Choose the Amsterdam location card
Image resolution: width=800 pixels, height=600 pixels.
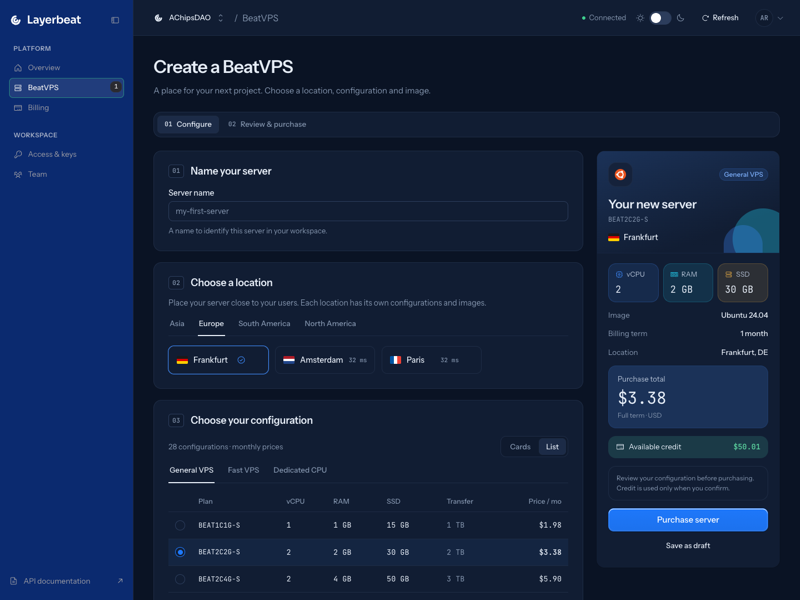(325, 360)
